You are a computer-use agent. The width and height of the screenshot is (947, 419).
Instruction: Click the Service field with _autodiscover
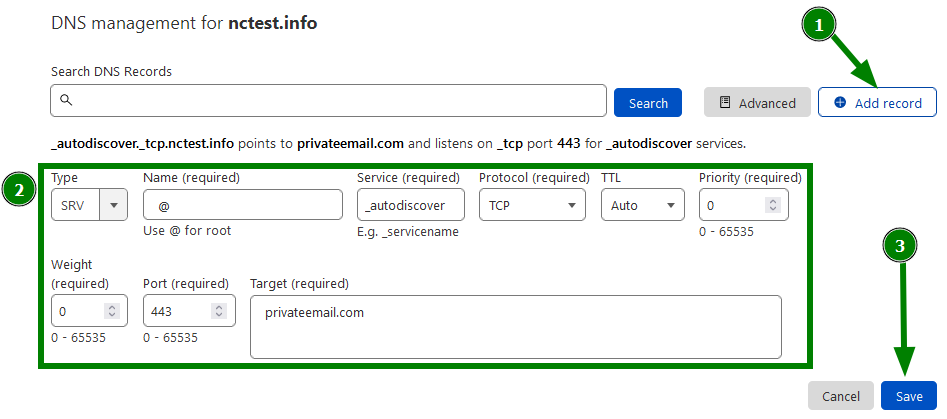[411, 205]
